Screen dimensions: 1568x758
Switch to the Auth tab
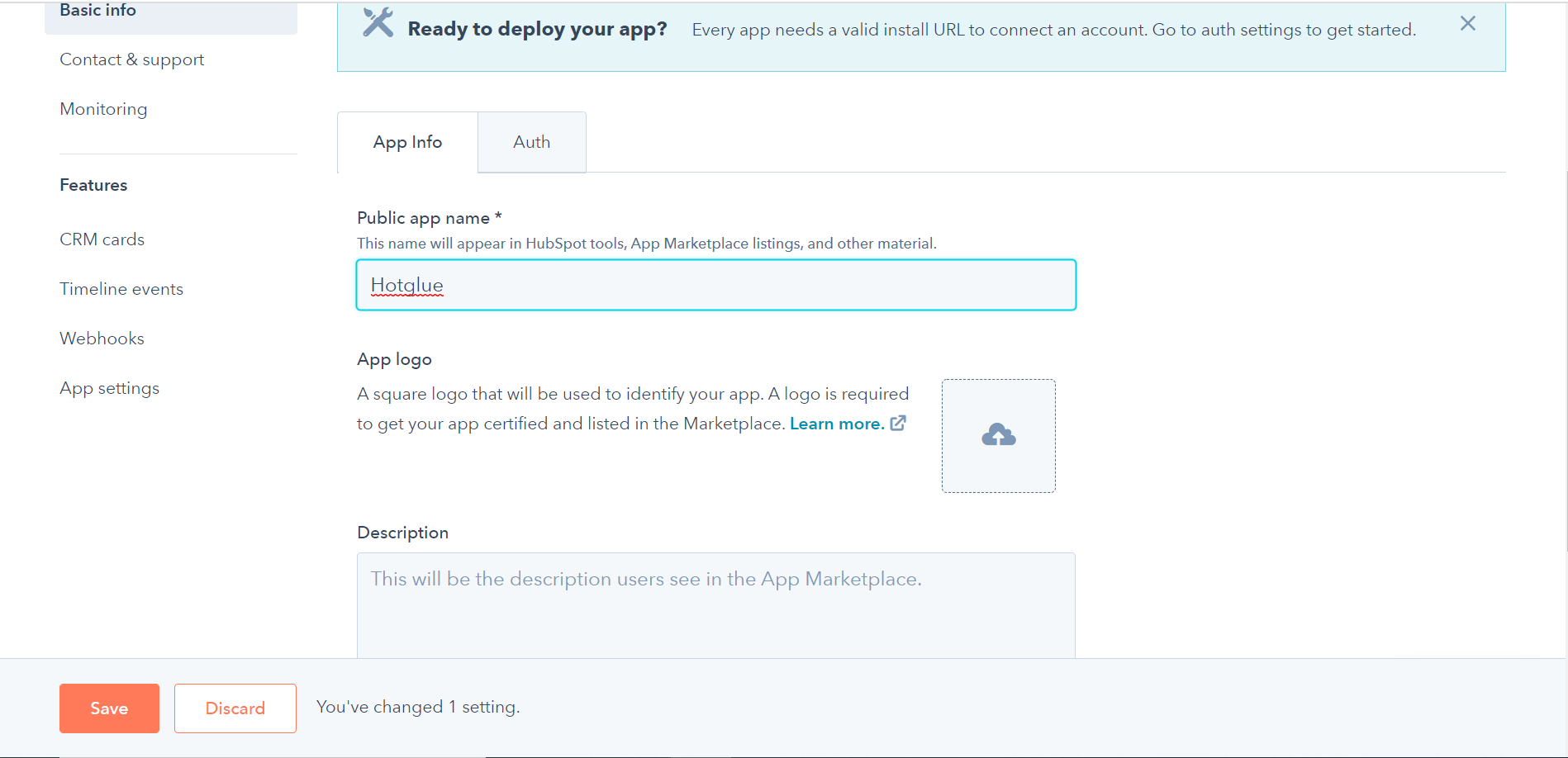[x=532, y=142]
